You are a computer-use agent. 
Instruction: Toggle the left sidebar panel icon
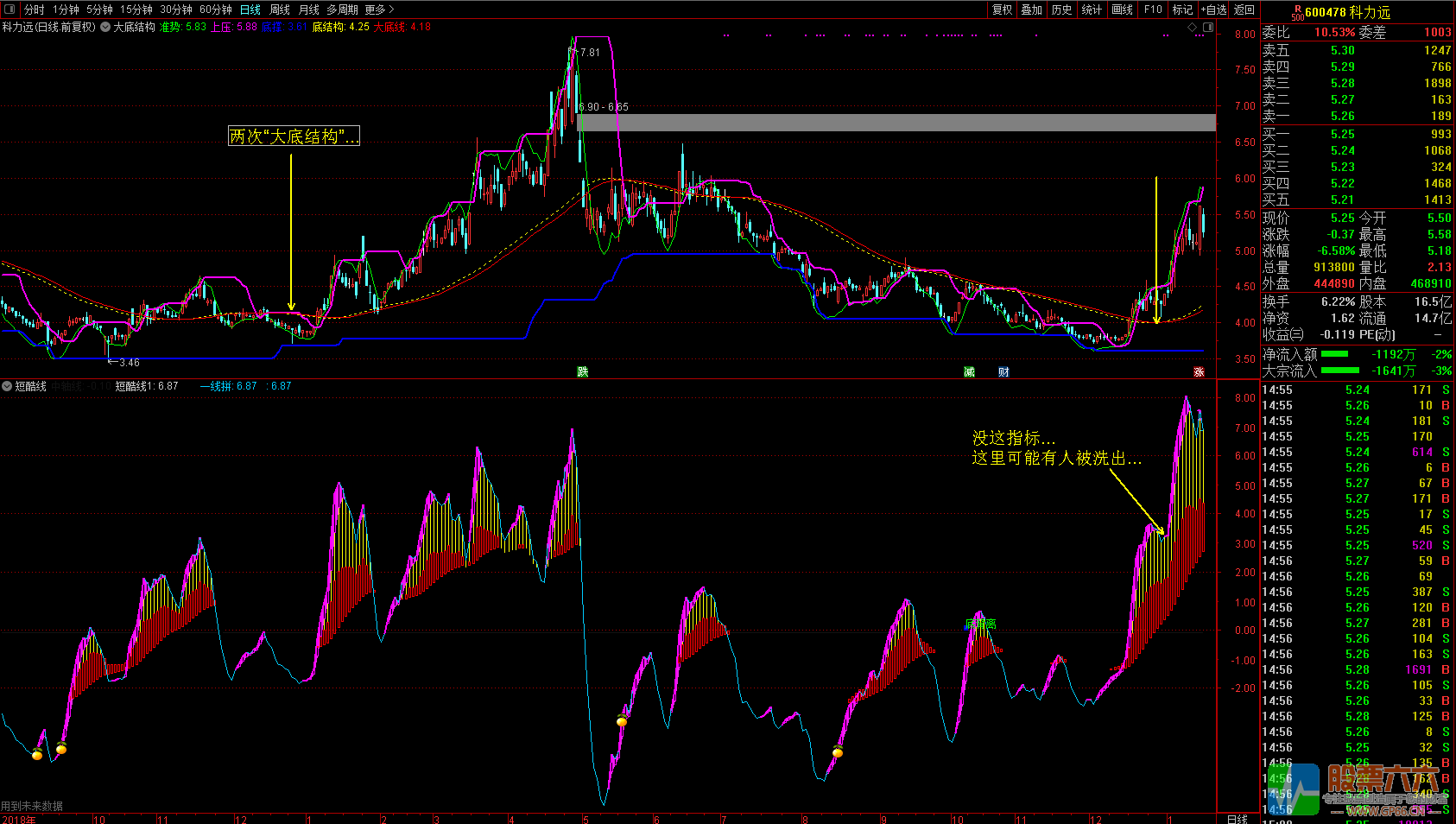coord(9,10)
